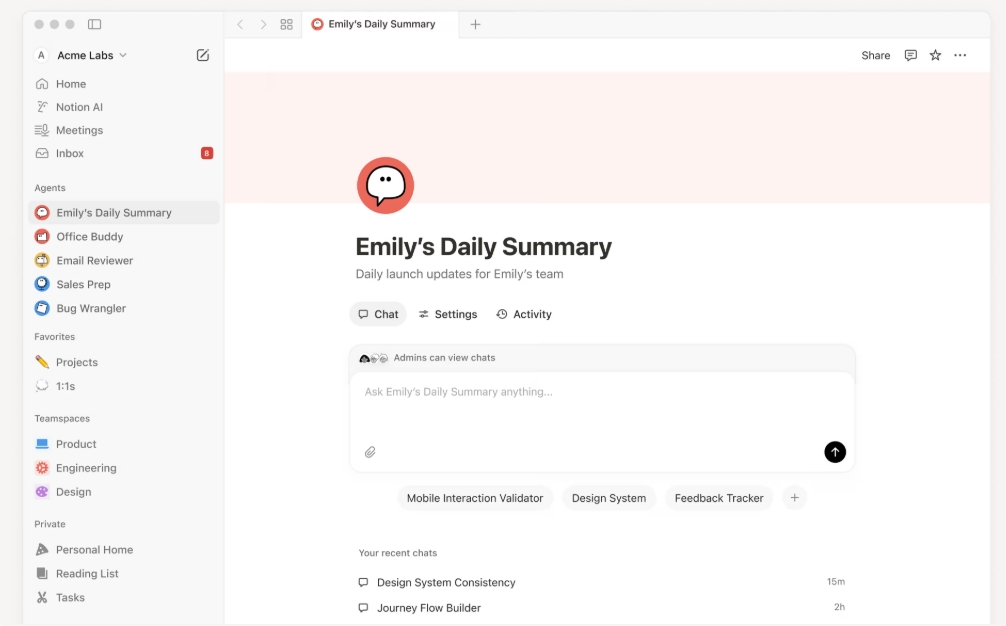Open the comments icon in top bar

[x=910, y=55]
